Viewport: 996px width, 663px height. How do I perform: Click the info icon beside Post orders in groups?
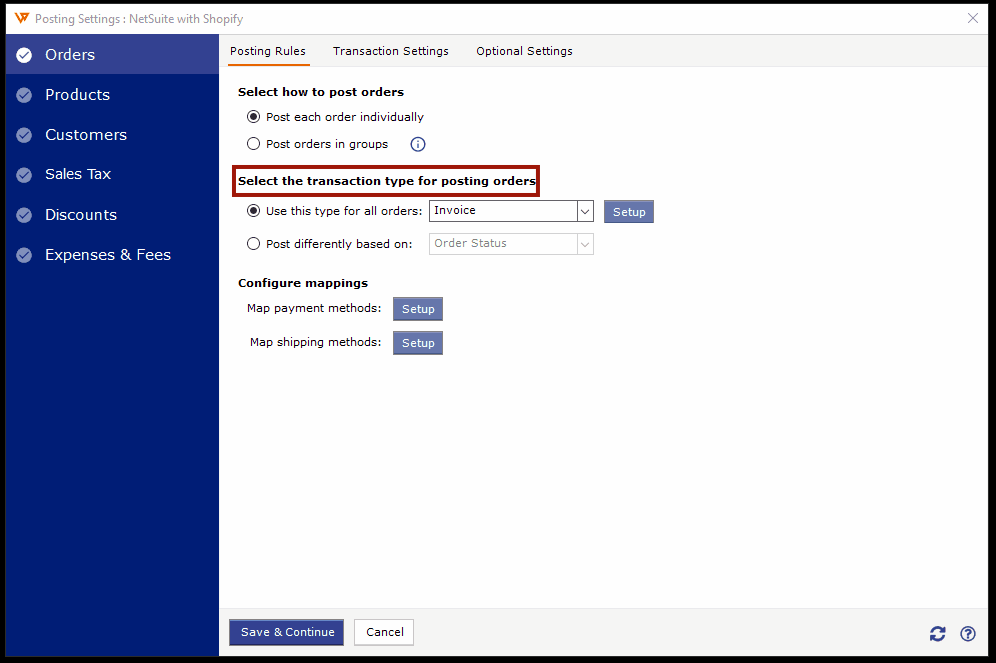[x=417, y=144]
